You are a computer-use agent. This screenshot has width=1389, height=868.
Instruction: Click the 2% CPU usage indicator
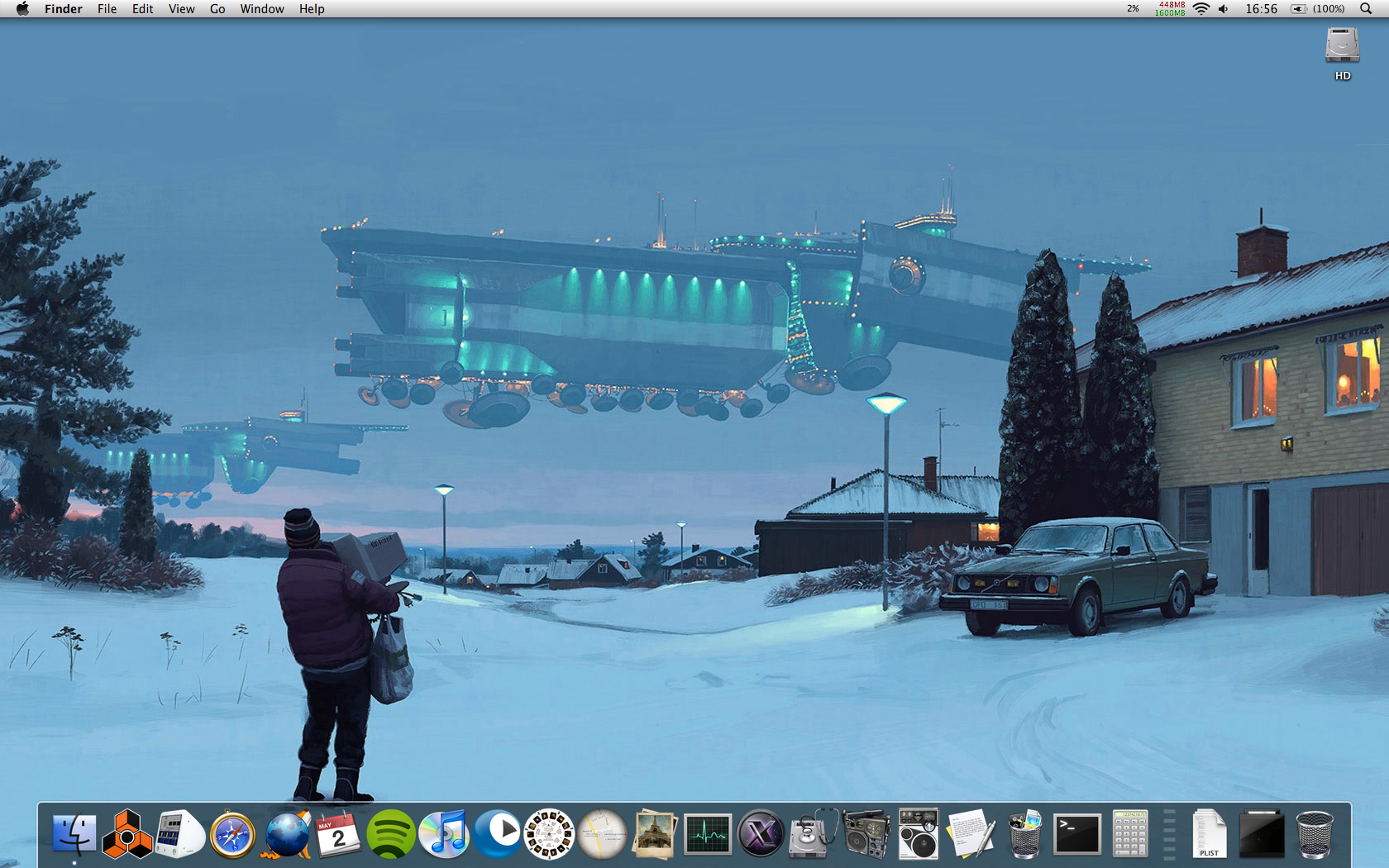(x=1133, y=9)
